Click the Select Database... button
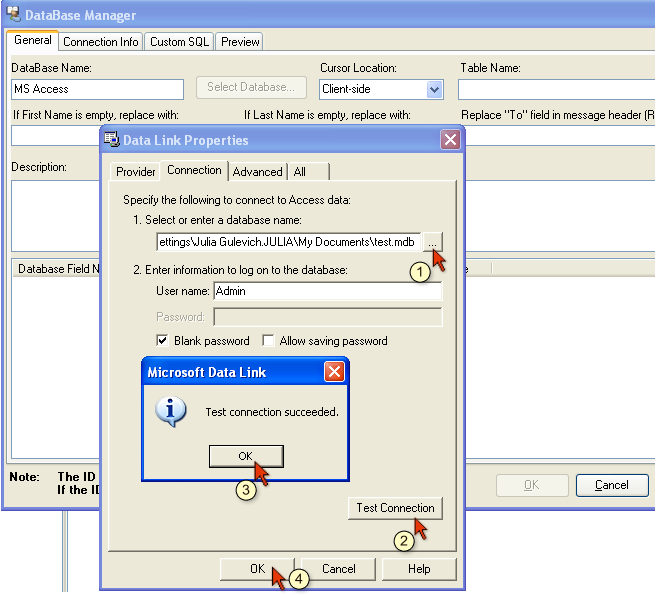This screenshot has width=656, height=595. point(251,87)
